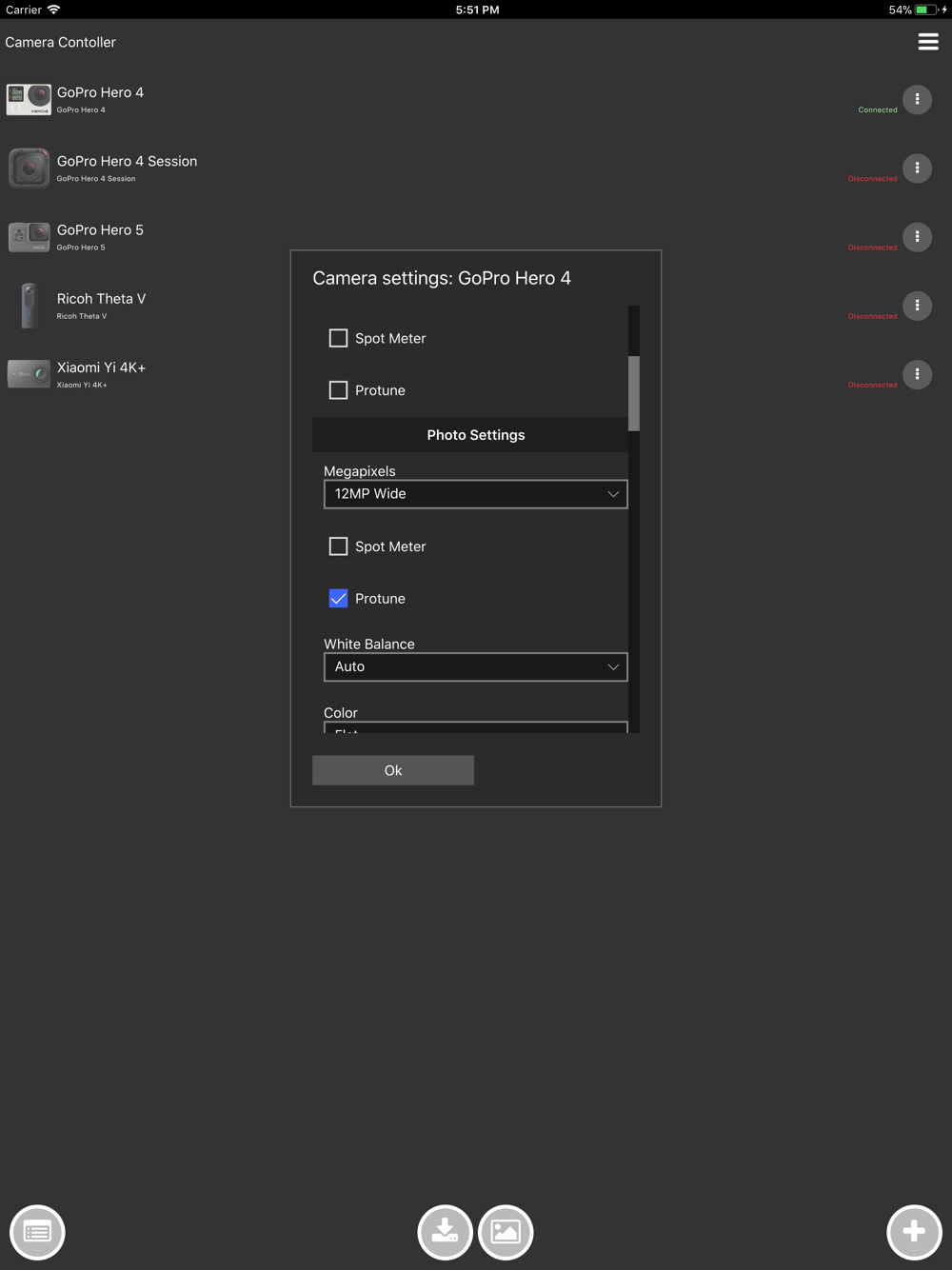The height and width of the screenshot is (1270, 952).
Task: Open options menu for Xiaomi Yi 4K+
Action: [917, 374]
